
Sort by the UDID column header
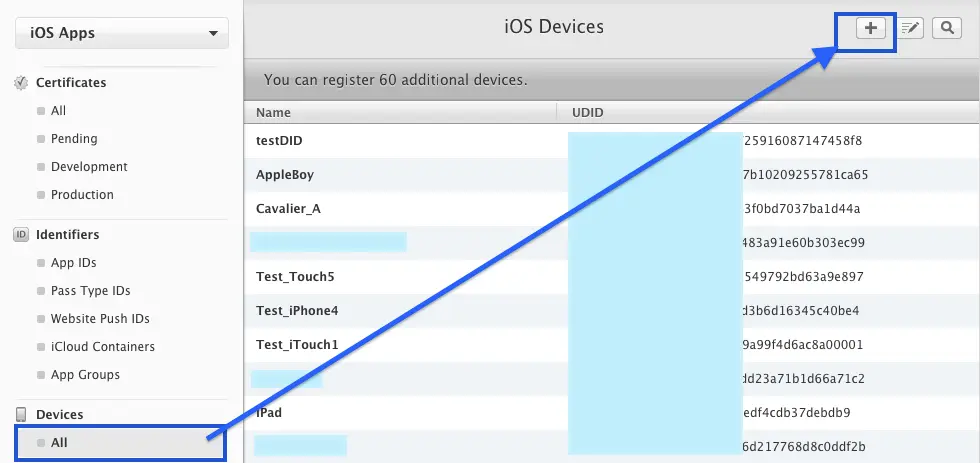click(x=768, y=113)
